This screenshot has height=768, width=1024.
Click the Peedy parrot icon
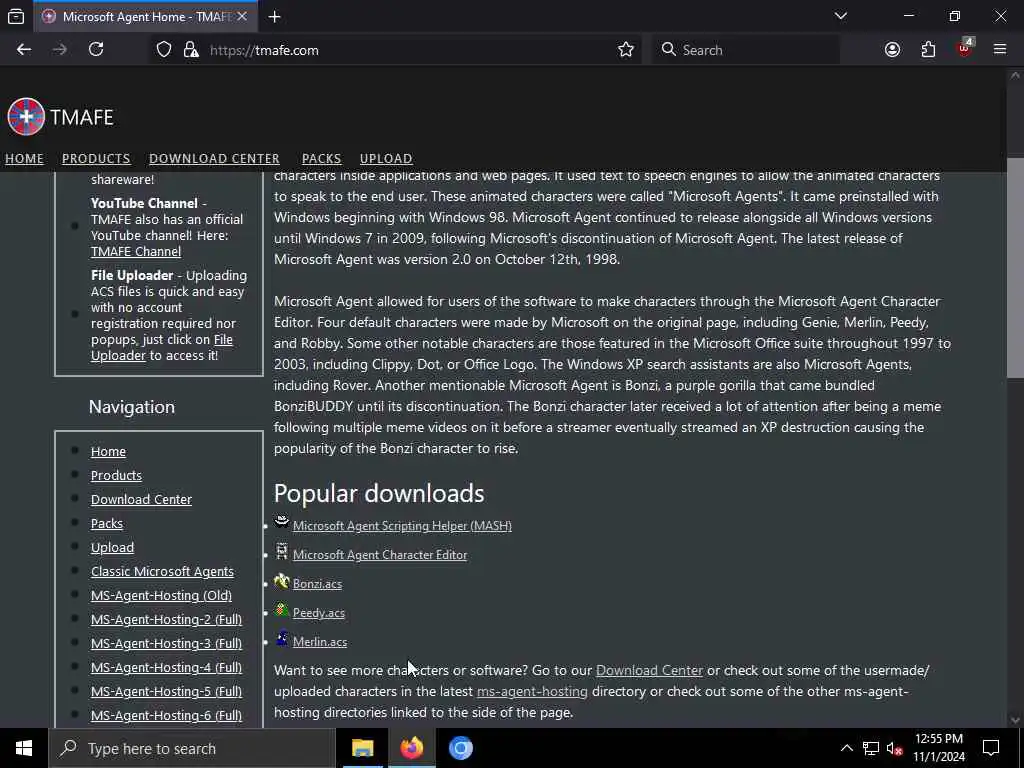[x=281, y=610]
